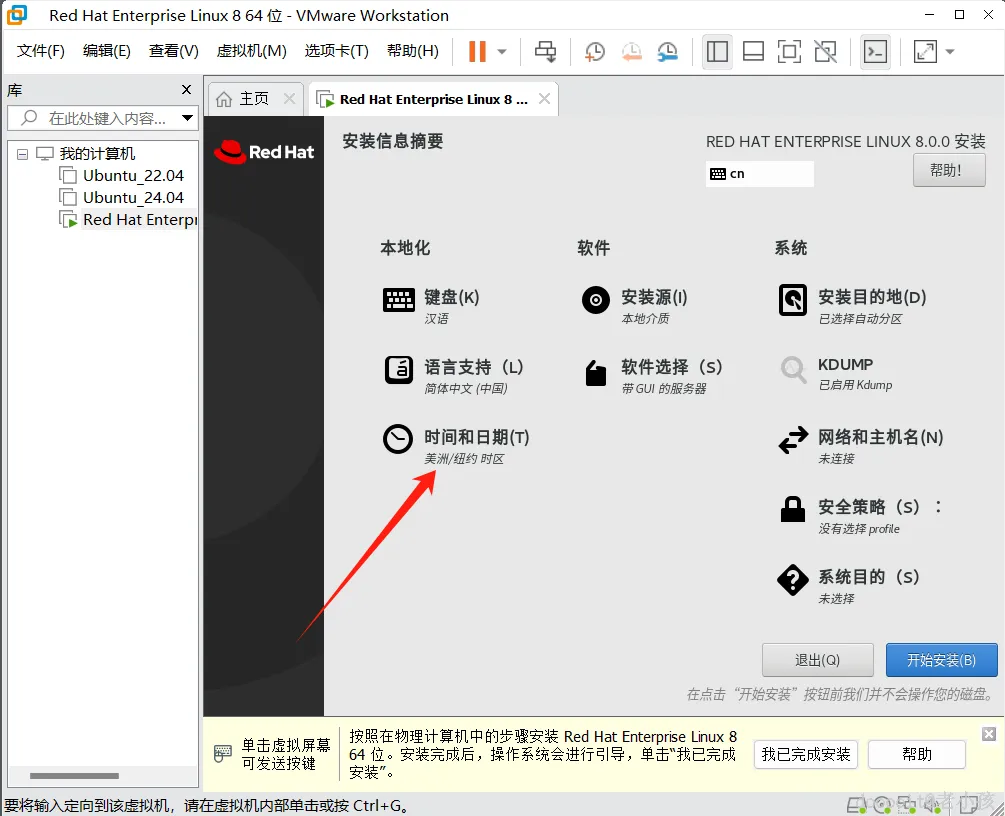The height and width of the screenshot is (816, 1005).
Task: Click the CD/DVD device status icon
Action: point(882,805)
